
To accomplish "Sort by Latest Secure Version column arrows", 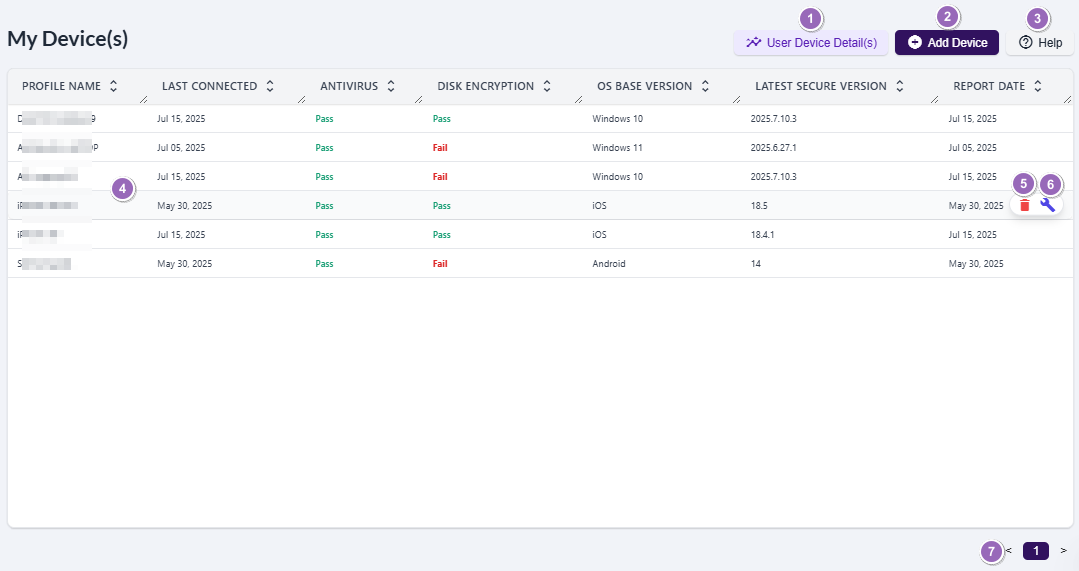I will (899, 86).
